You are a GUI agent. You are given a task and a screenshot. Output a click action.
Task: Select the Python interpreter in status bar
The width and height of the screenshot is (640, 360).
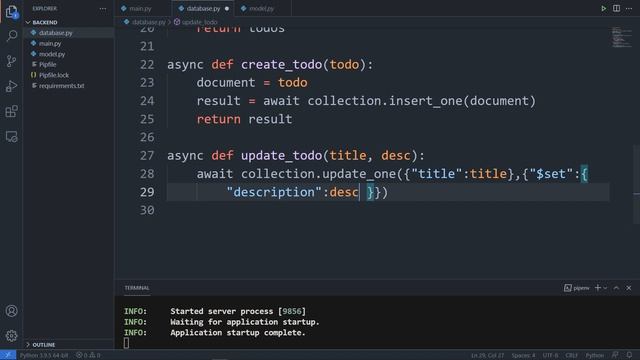(44, 355)
